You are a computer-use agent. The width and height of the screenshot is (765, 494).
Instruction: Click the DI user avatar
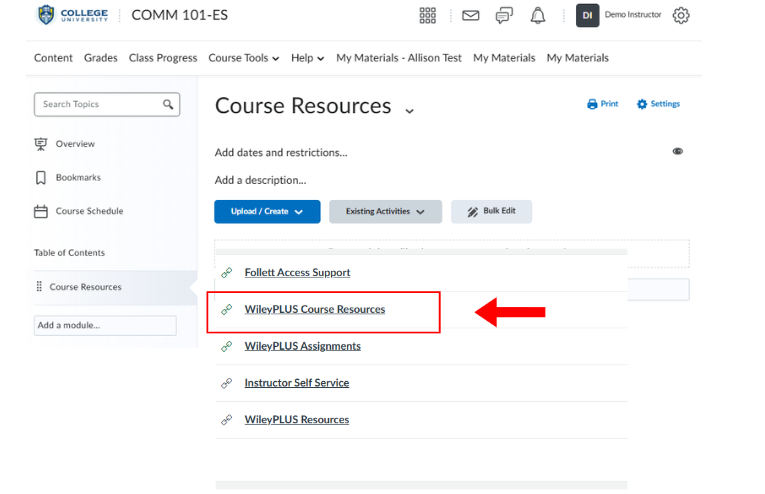tap(587, 15)
